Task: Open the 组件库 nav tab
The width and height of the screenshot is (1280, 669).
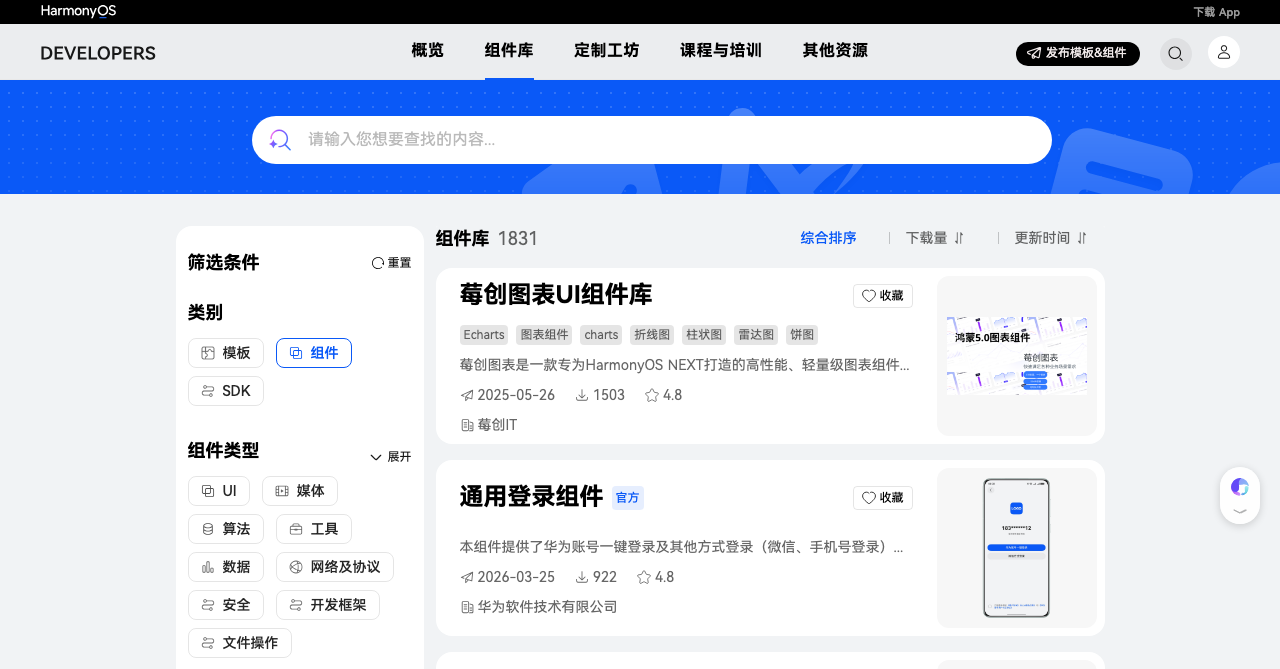Action: point(509,51)
